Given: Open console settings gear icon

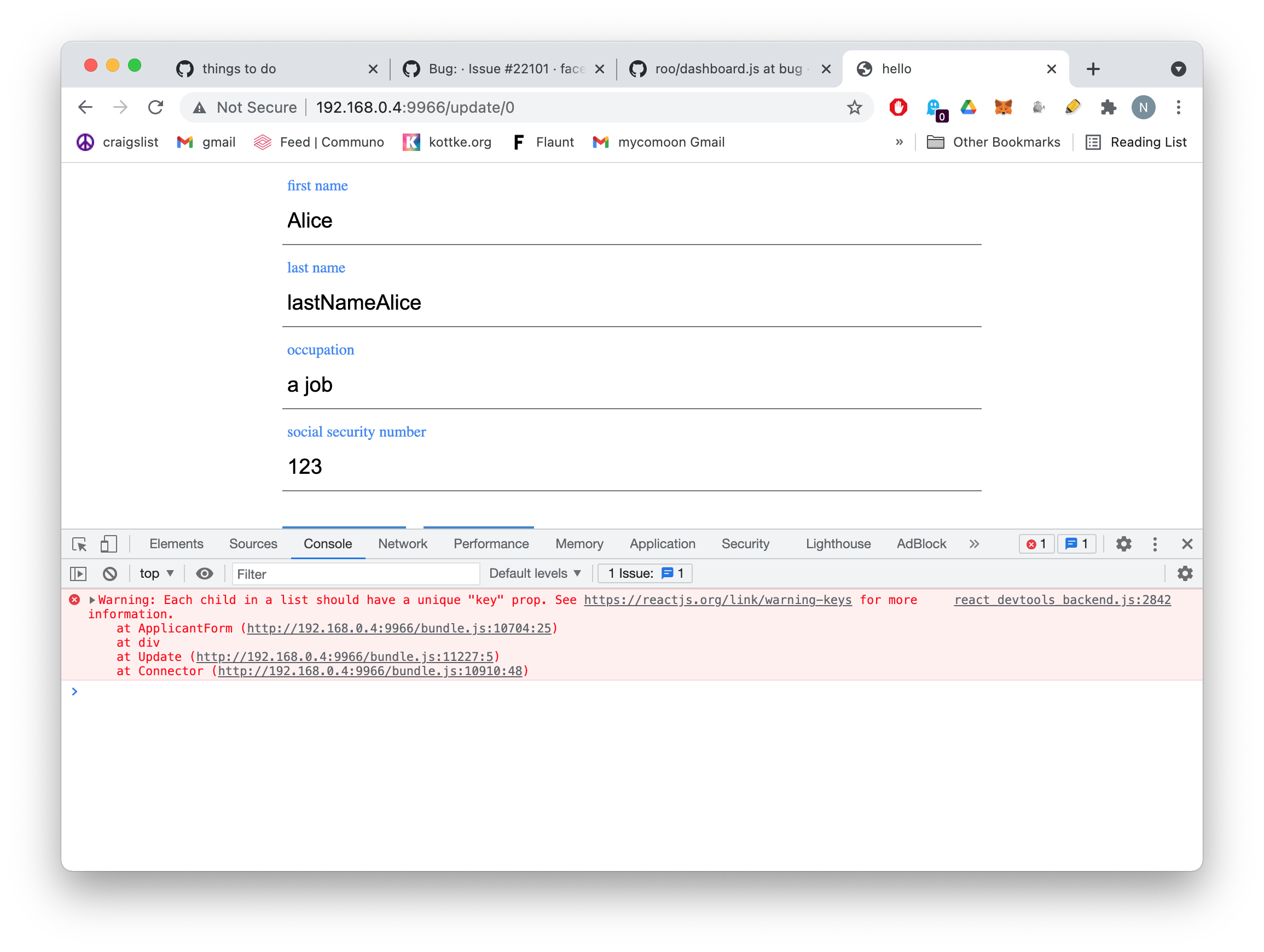Looking at the screenshot, I should pos(1185,574).
